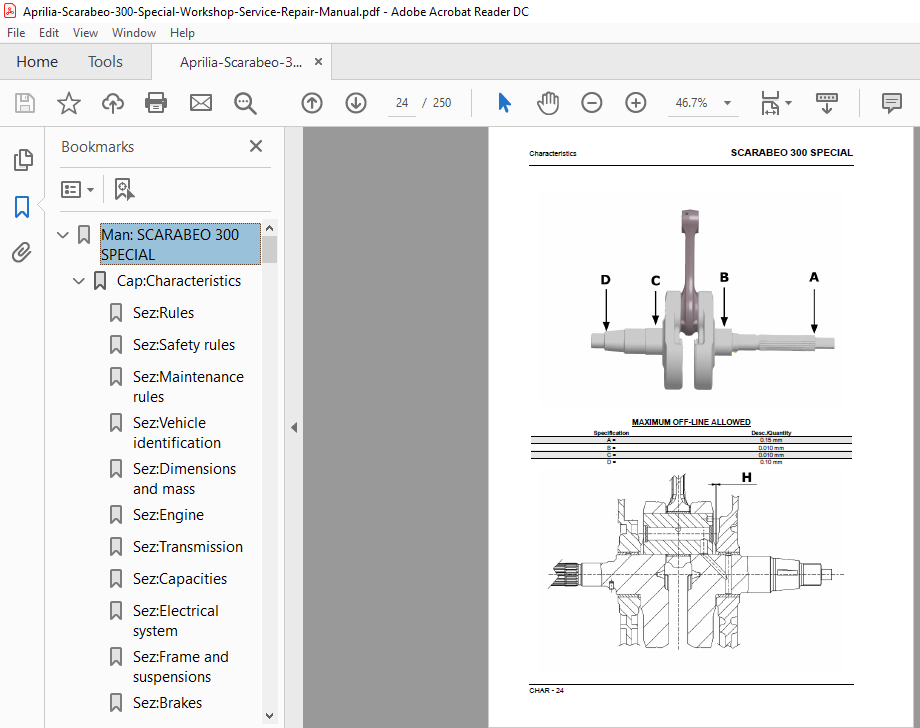920x728 pixels.
Task: Select the Aprilia-Scarabeo-3... document tab
Action: (x=241, y=62)
